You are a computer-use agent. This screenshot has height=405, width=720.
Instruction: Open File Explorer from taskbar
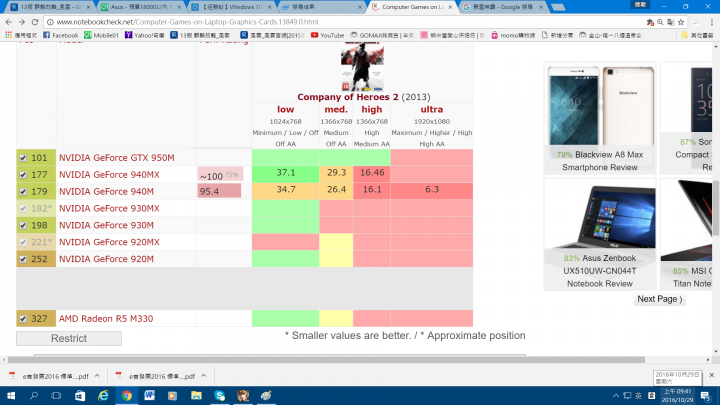[x=196, y=395]
